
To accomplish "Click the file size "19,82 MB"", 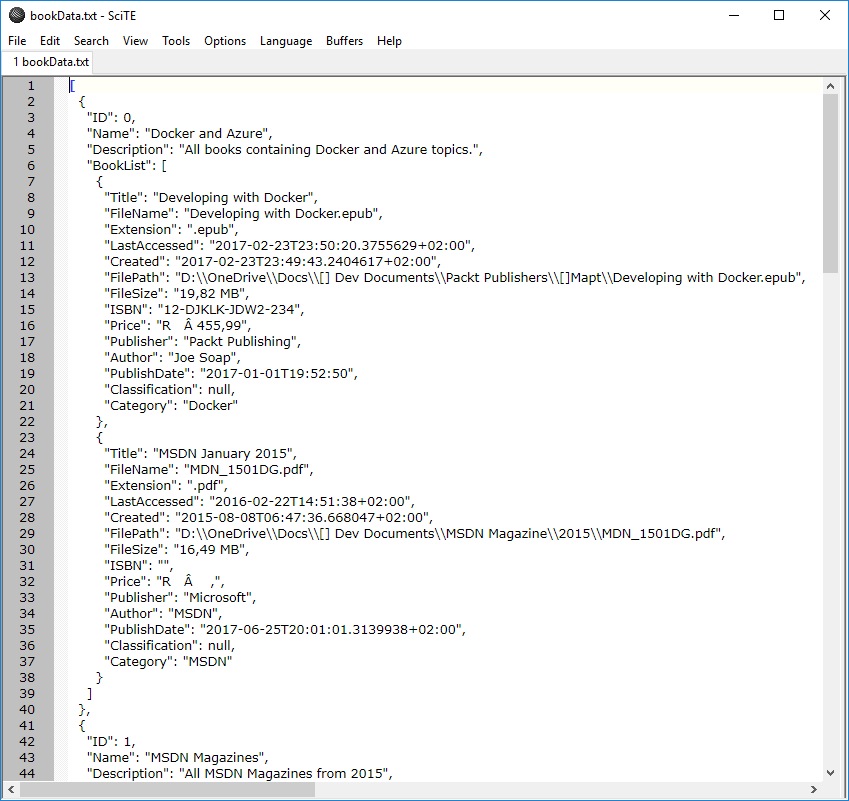I will point(209,294).
